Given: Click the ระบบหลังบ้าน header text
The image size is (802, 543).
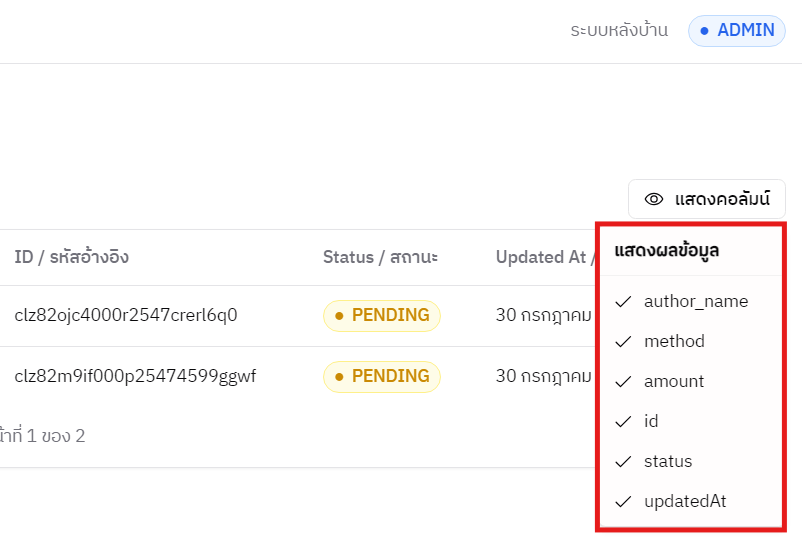Looking at the screenshot, I should (619, 30).
